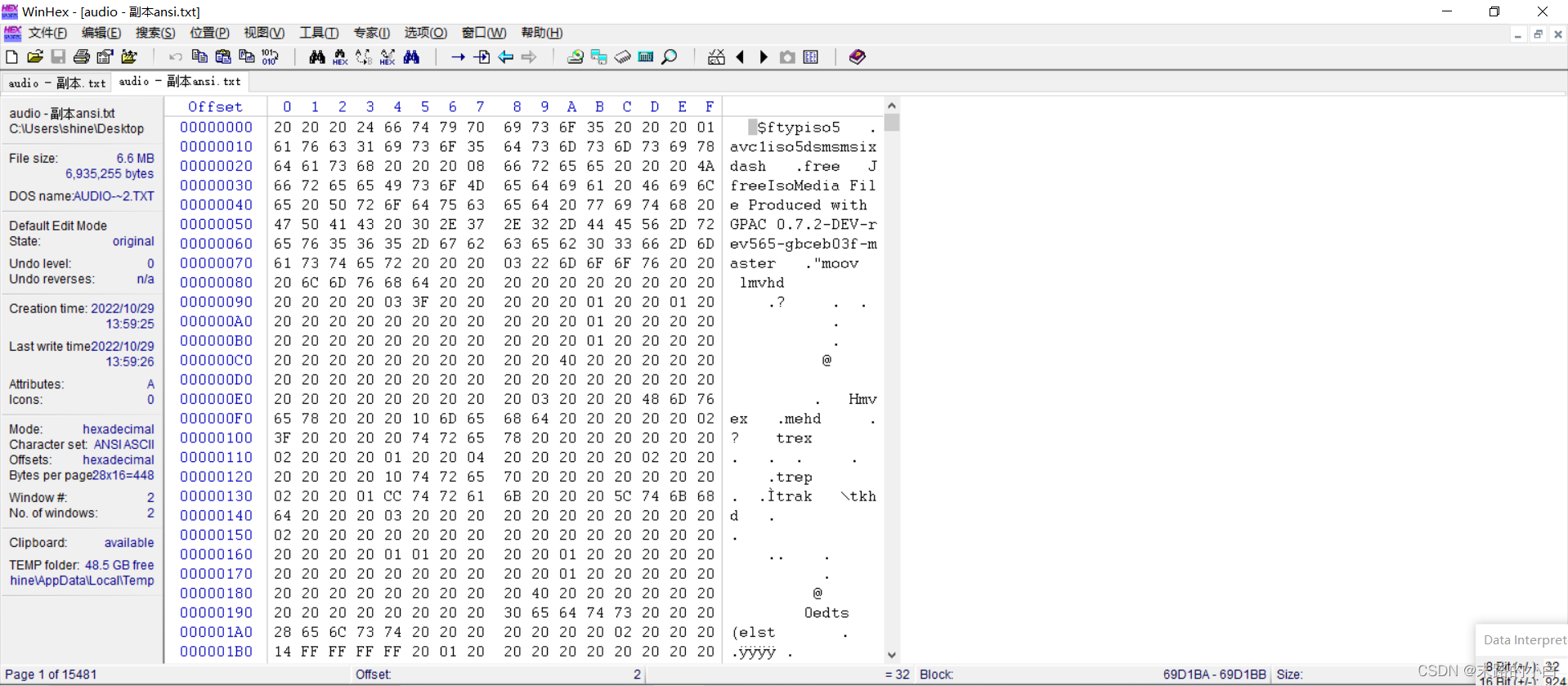
Task: Go to previous item black left triangle
Action: 740,56
